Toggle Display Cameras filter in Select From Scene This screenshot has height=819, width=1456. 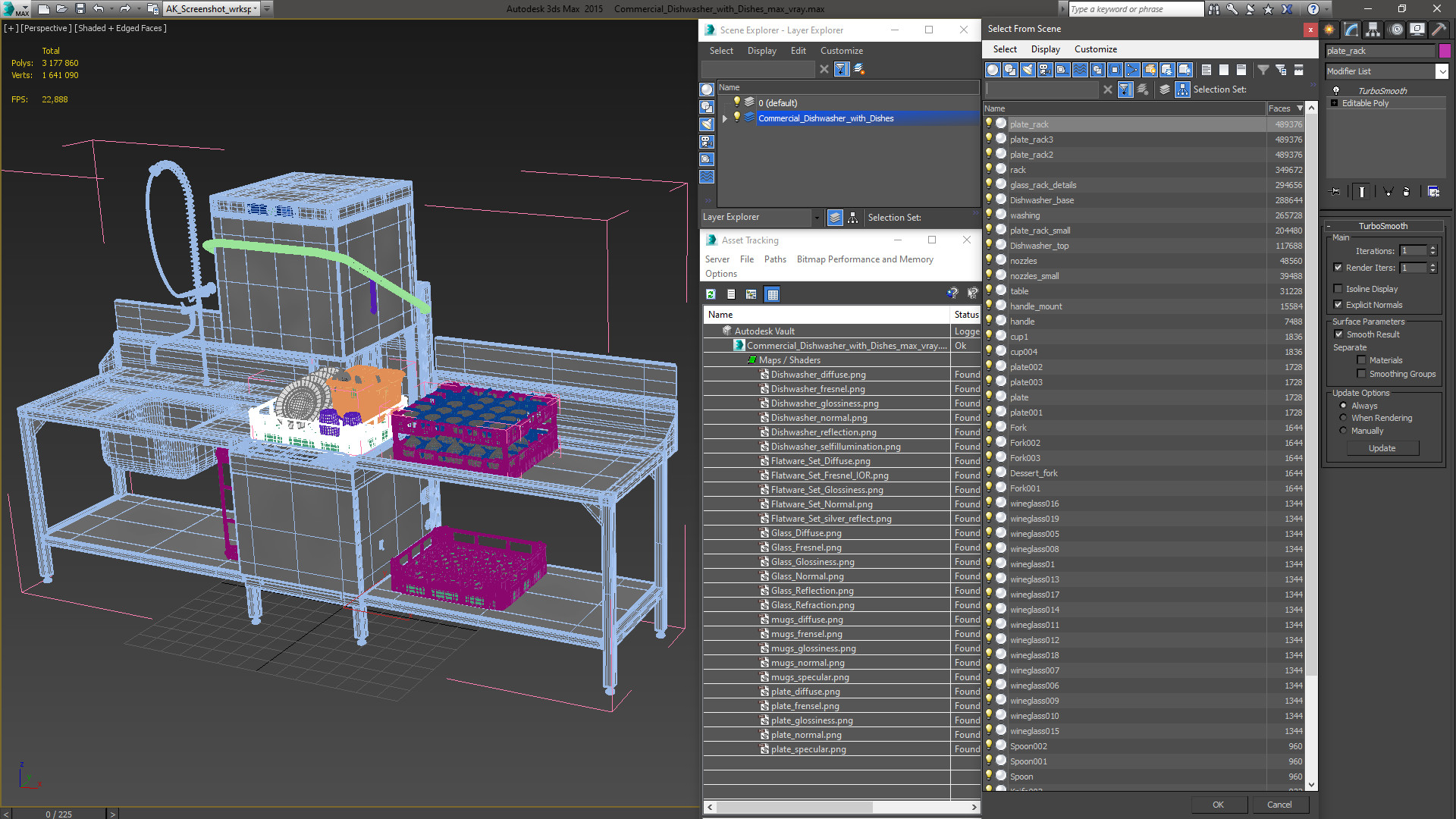pyautogui.click(x=1045, y=70)
